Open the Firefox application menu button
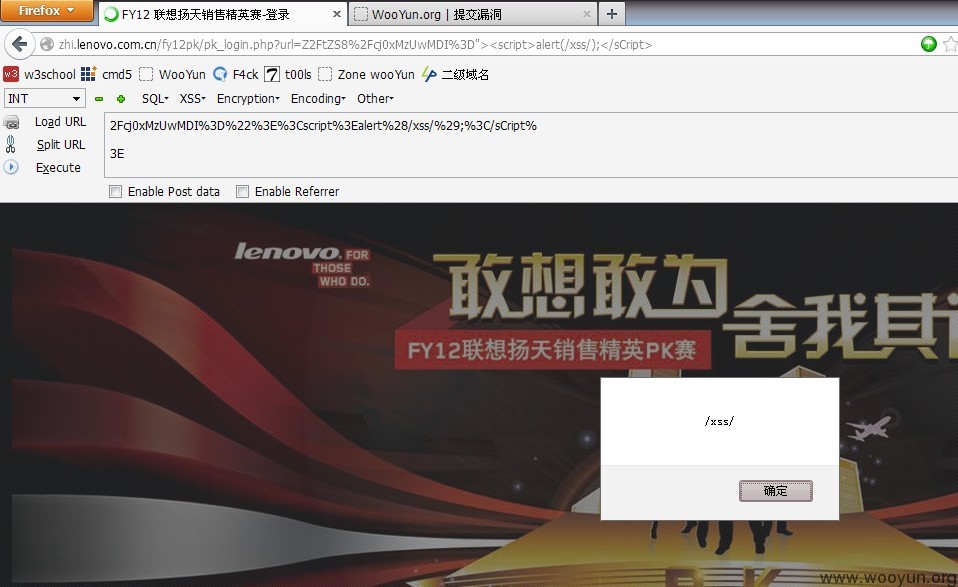 pyautogui.click(x=46, y=10)
